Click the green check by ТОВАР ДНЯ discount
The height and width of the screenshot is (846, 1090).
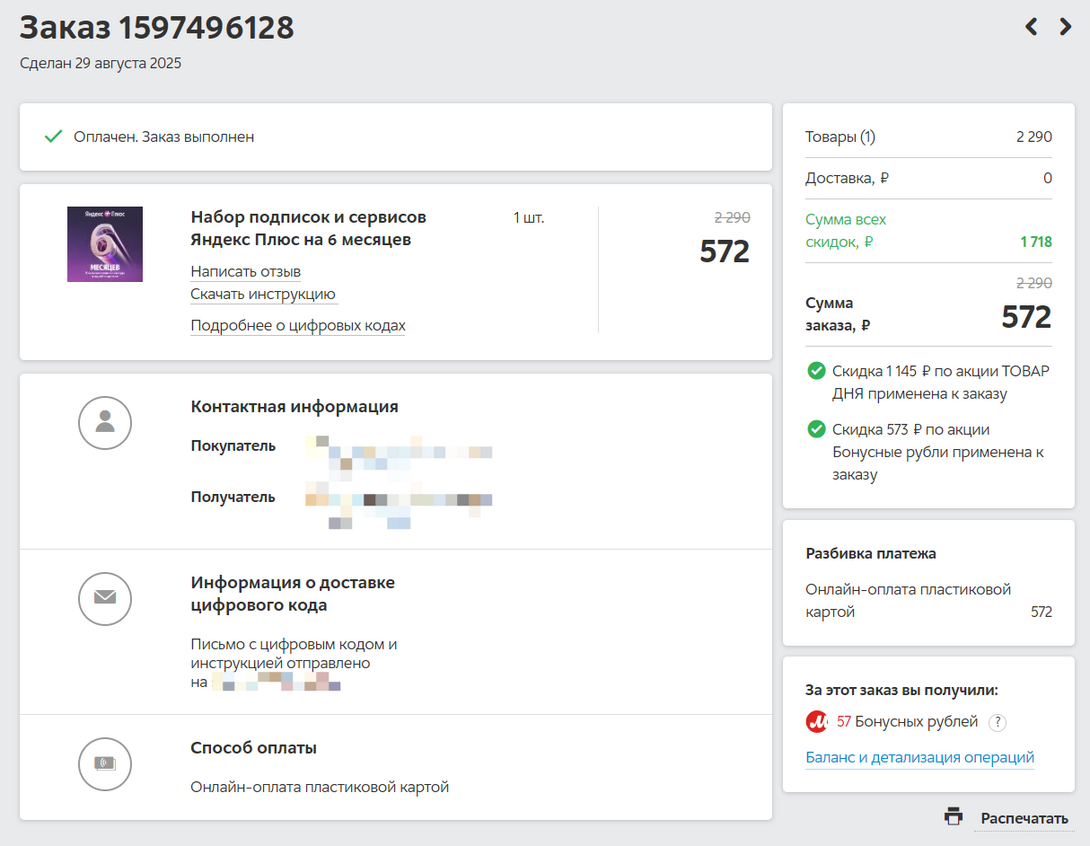pos(816,371)
